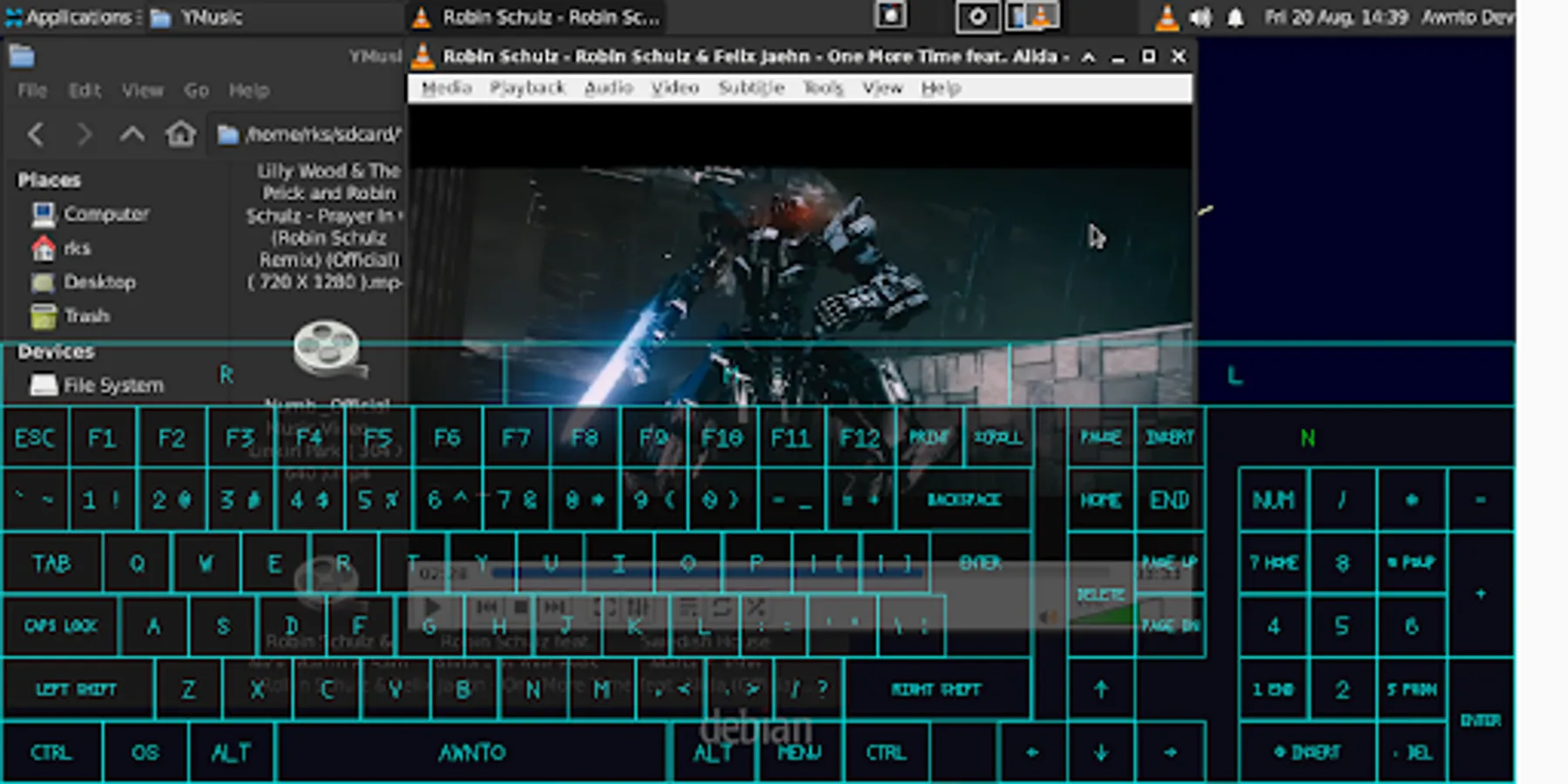This screenshot has width=1568, height=784.
Task: Open the VLC Tools menu
Action: pos(823,88)
